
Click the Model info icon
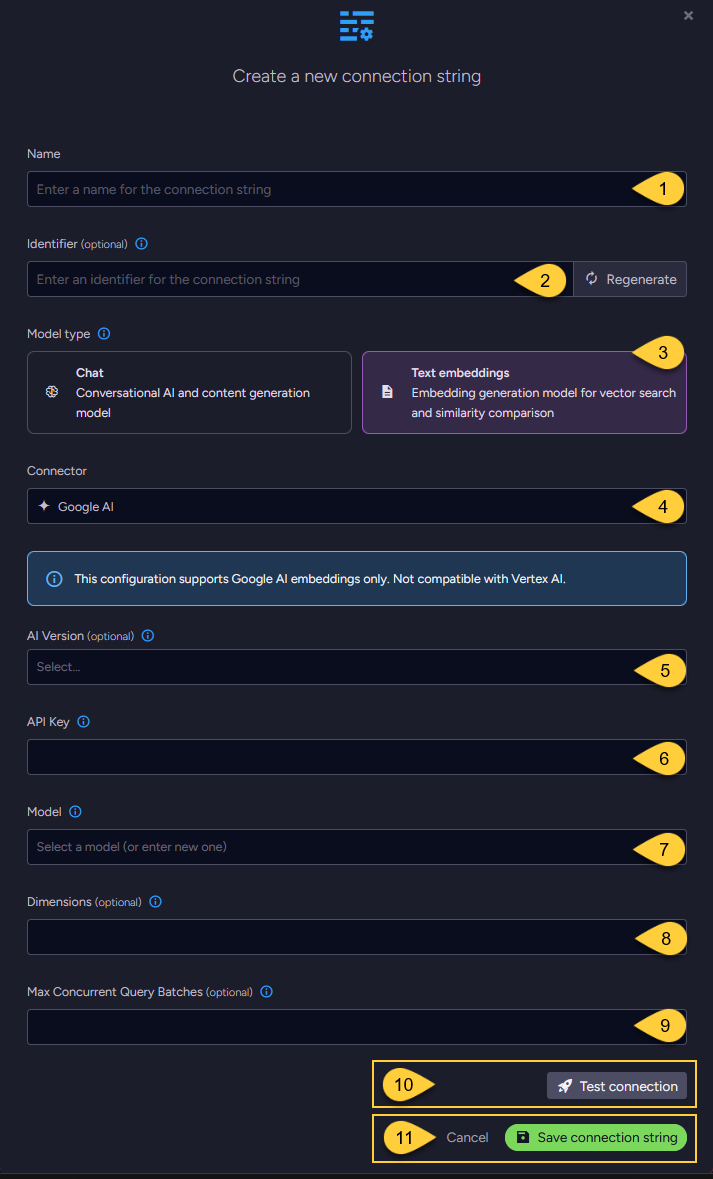[x=75, y=811]
